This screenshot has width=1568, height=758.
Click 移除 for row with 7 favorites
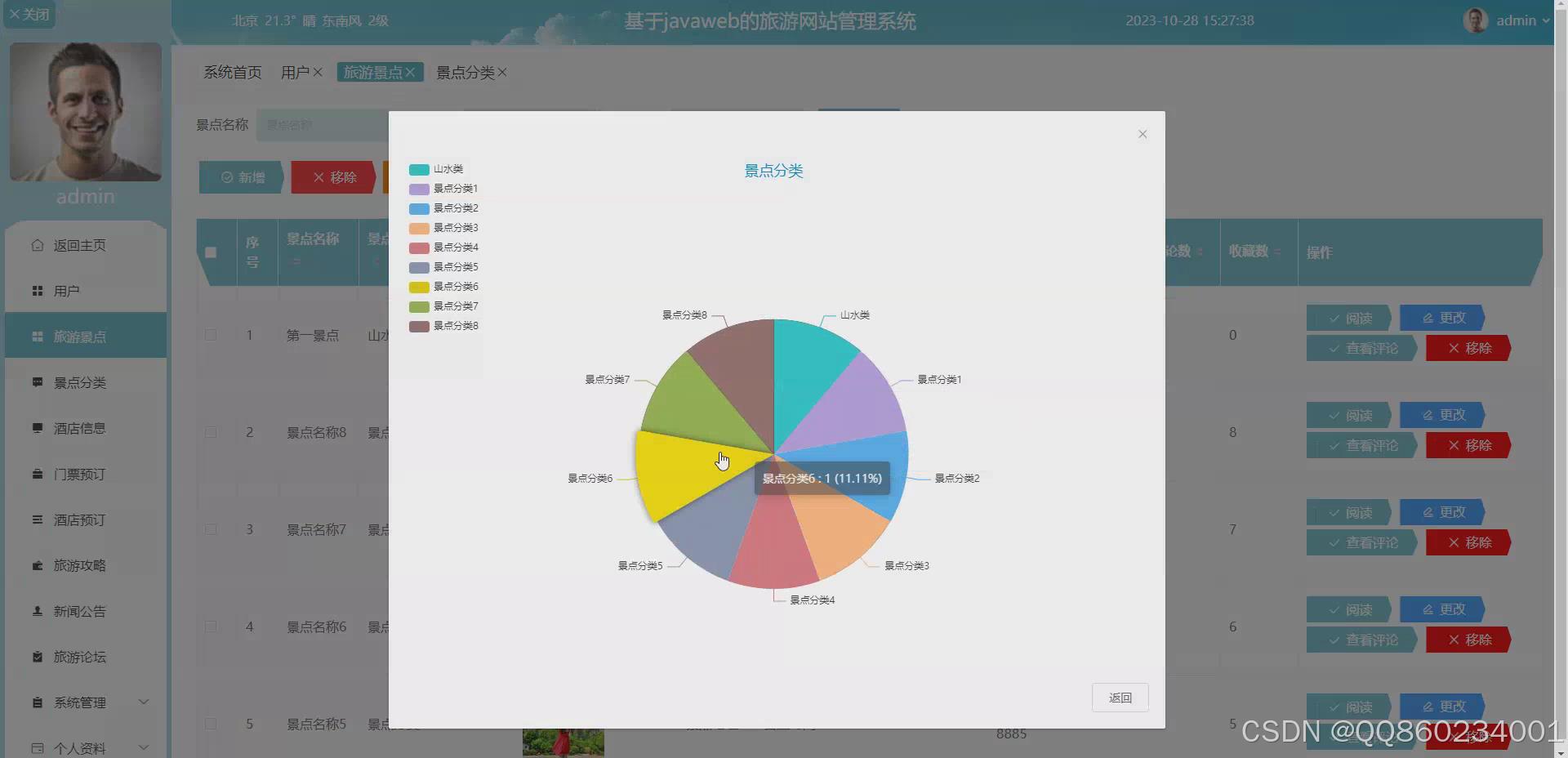(1468, 542)
